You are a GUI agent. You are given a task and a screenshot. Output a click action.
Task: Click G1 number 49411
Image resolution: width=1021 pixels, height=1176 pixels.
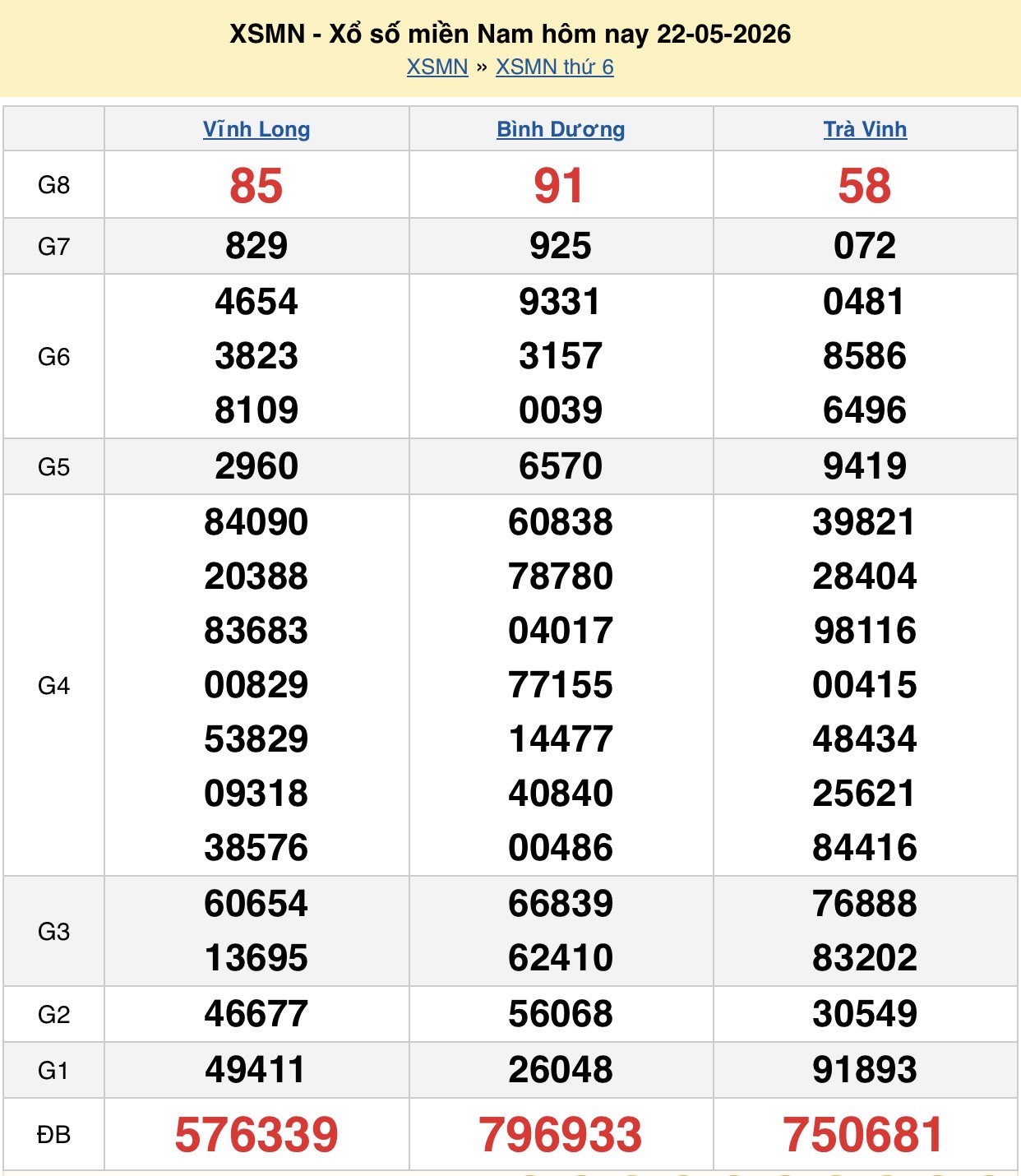[x=256, y=1070]
